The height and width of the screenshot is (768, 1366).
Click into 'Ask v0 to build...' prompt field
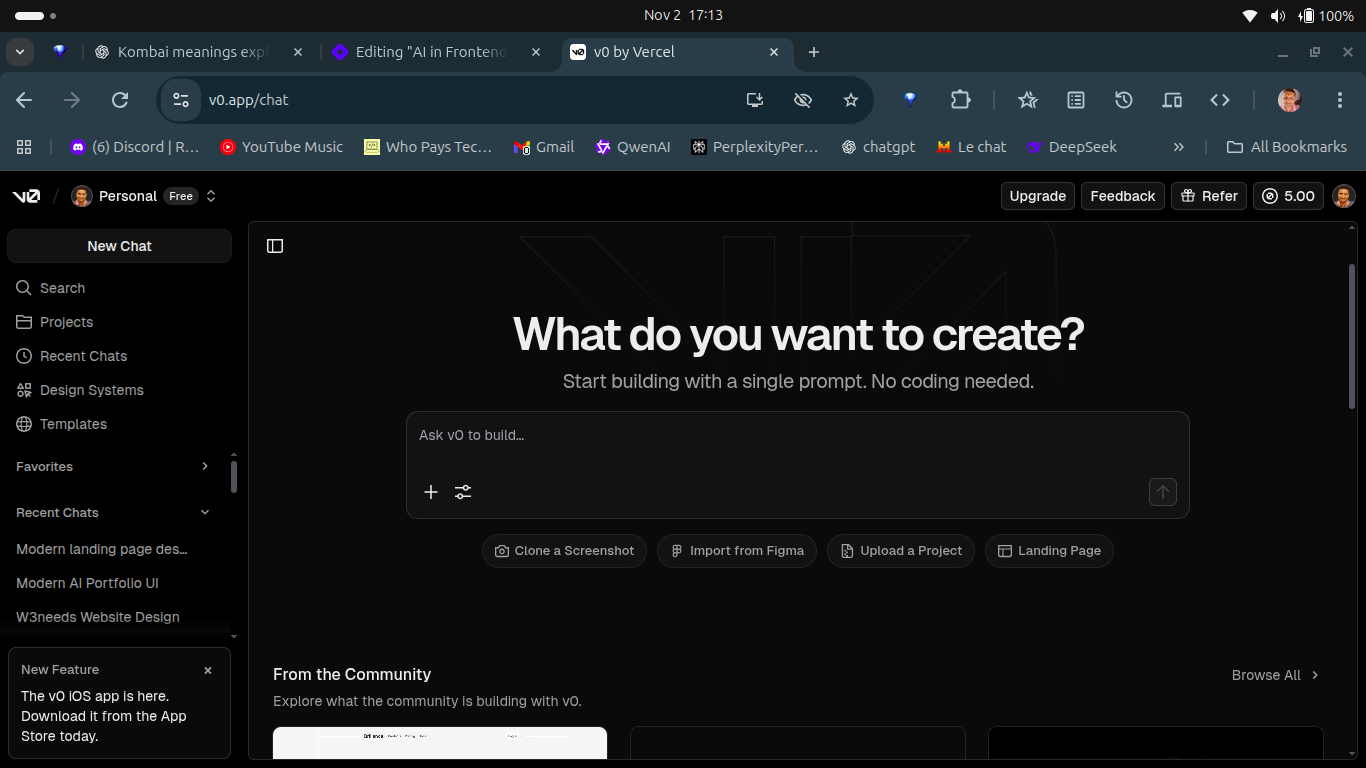tap(797, 436)
